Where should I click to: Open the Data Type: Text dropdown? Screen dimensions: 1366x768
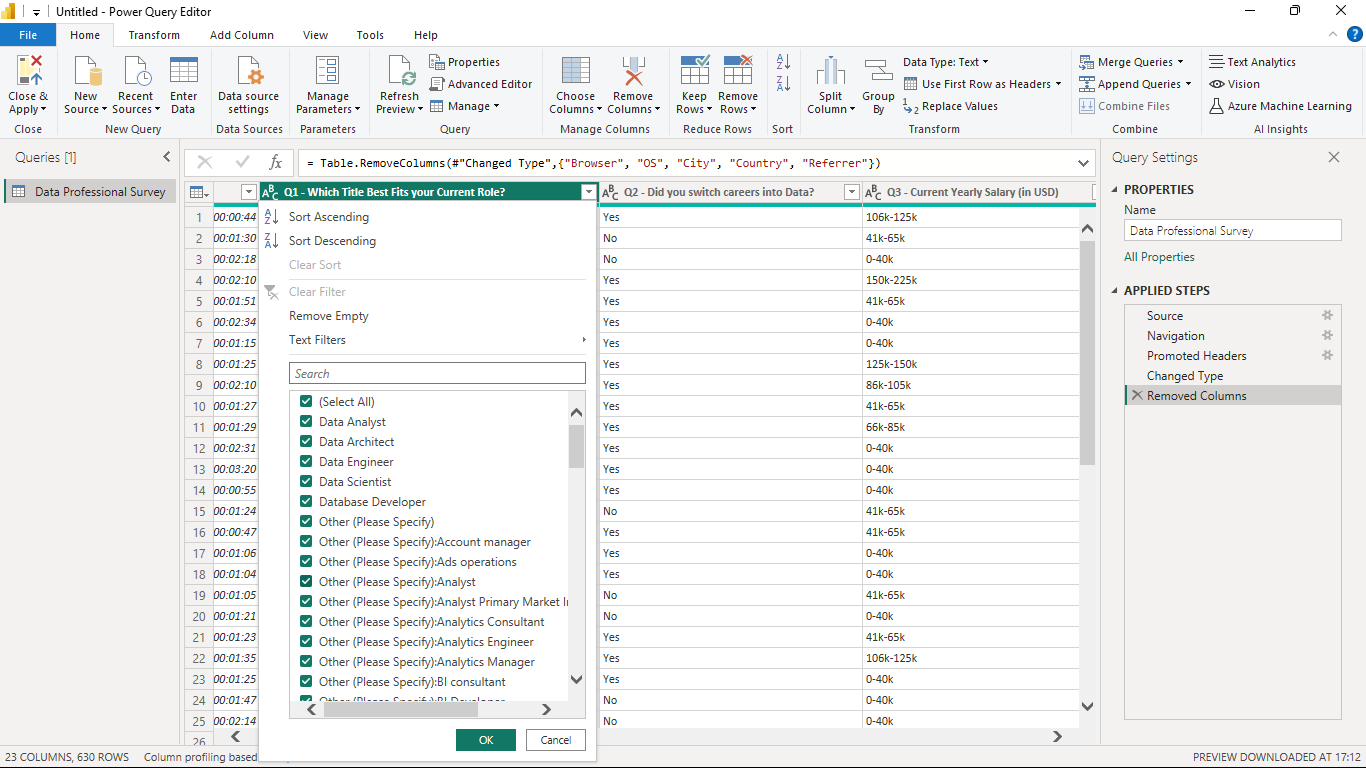pos(945,62)
